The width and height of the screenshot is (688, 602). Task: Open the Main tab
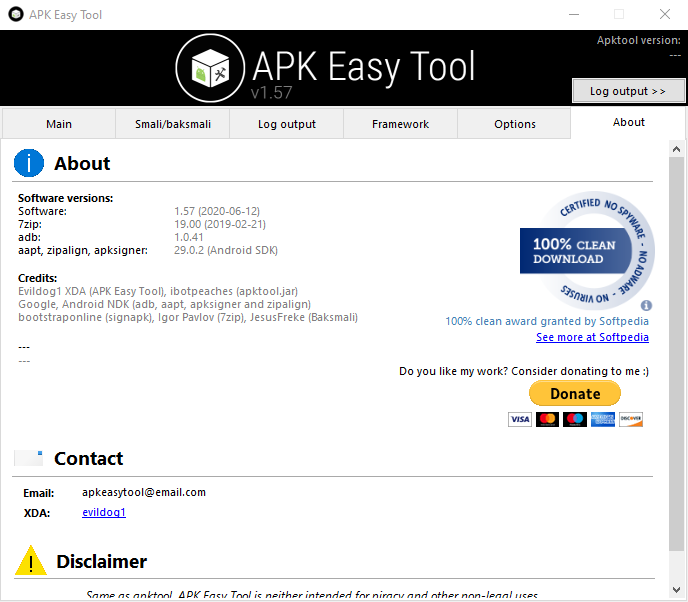(59, 124)
